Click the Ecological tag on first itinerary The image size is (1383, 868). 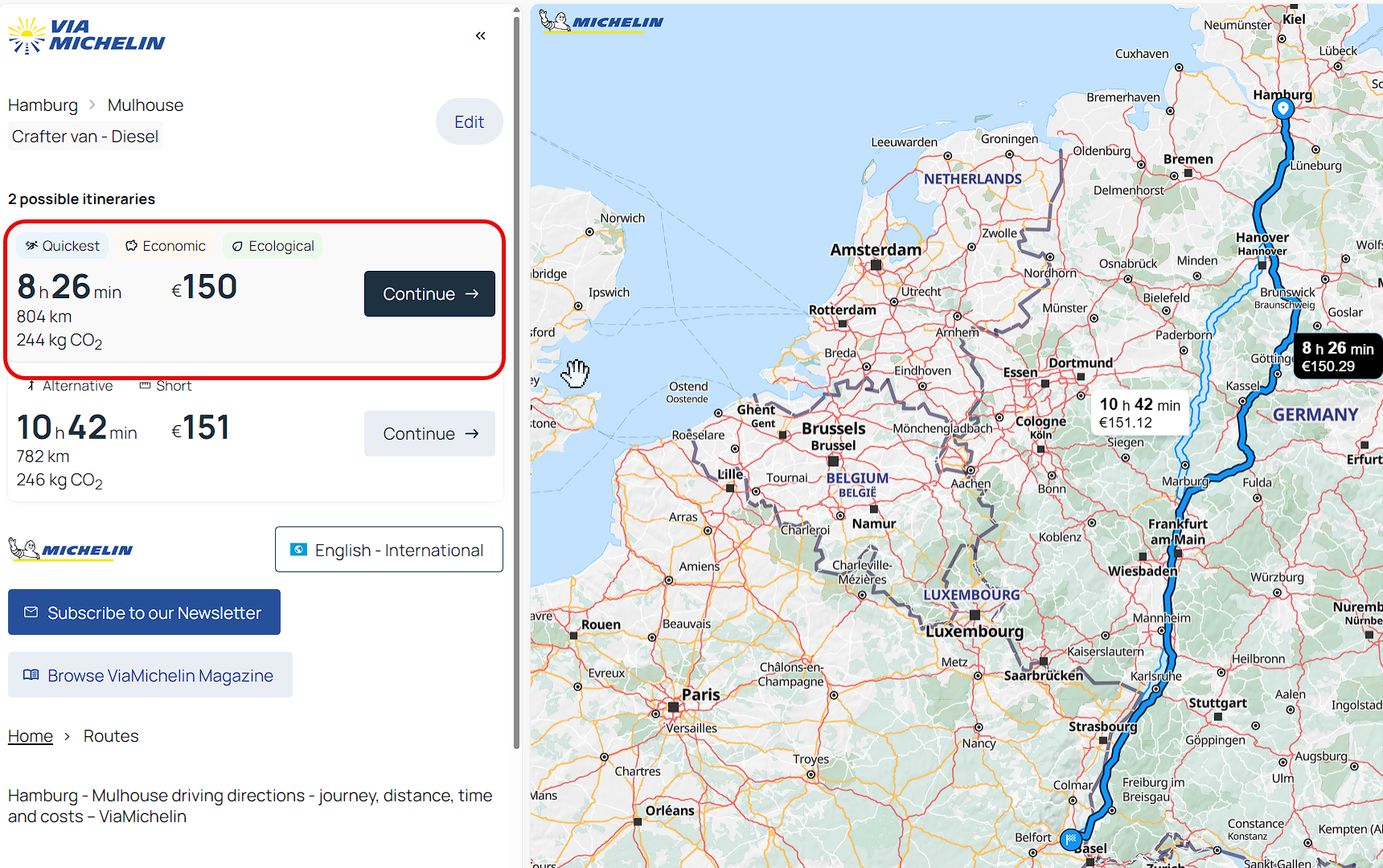click(273, 246)
